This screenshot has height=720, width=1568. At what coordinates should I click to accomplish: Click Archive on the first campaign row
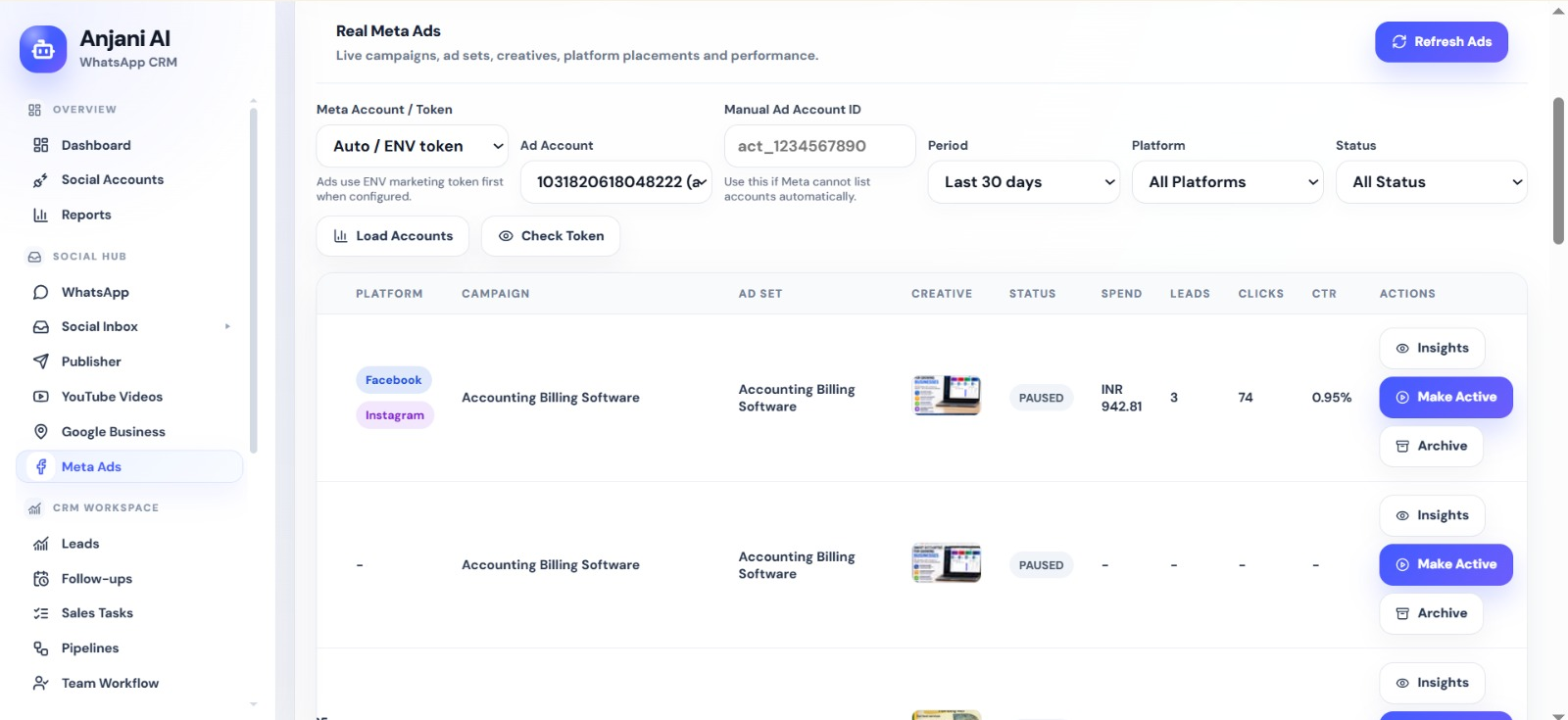coord(1432,446)
